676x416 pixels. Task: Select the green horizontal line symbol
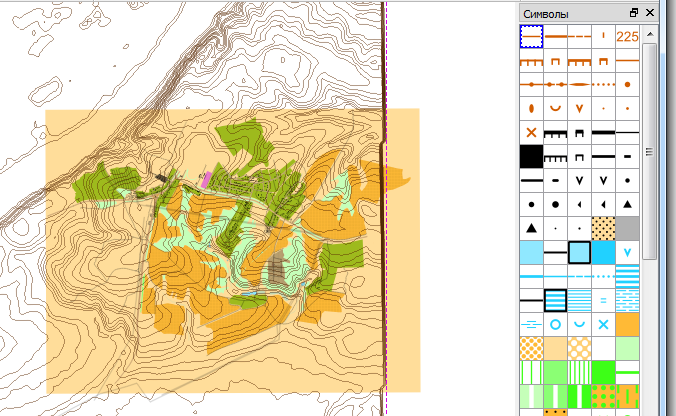(627, 372)
